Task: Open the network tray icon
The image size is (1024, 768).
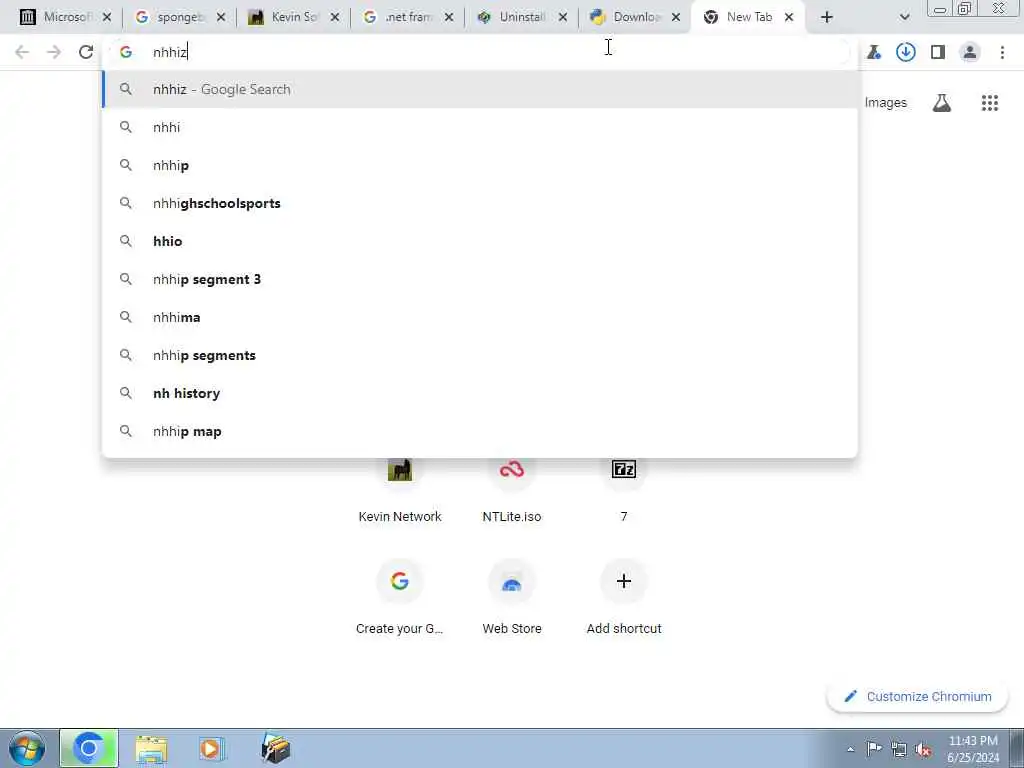Action: click(x=899, y=750)
